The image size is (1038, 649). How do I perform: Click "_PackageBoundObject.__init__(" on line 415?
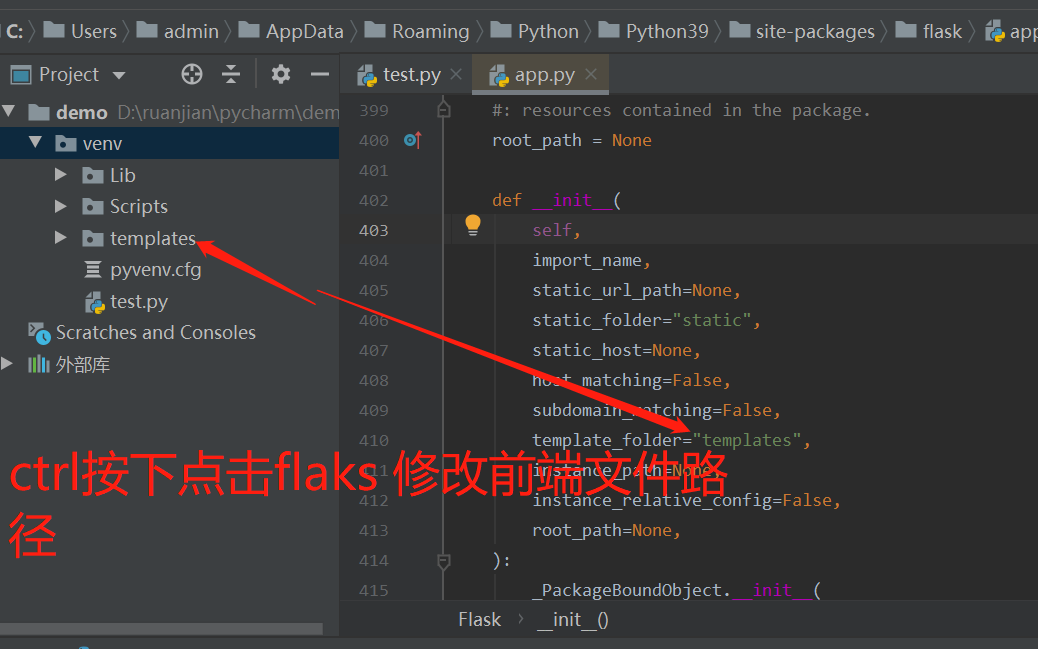point(679,590)
